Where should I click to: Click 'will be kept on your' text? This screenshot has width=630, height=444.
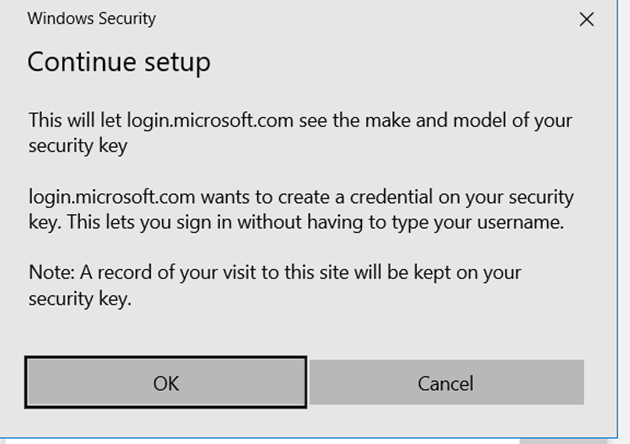coord(441,272)
